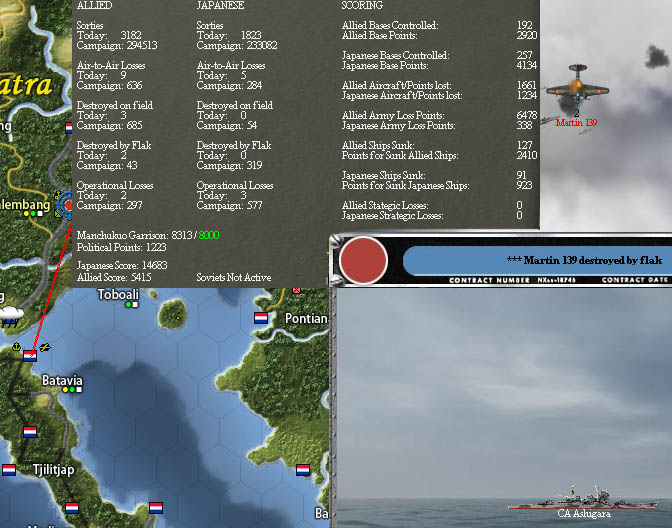The height and width of the screenshot is (528, 672).
Task: Click 'Allied Score: 5415'
Action: pos(114,277)
